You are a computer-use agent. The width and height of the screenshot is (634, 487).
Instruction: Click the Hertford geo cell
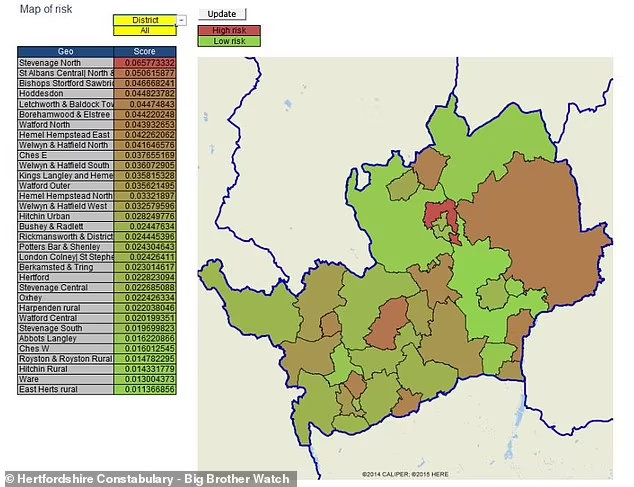(x=66, y=276)
